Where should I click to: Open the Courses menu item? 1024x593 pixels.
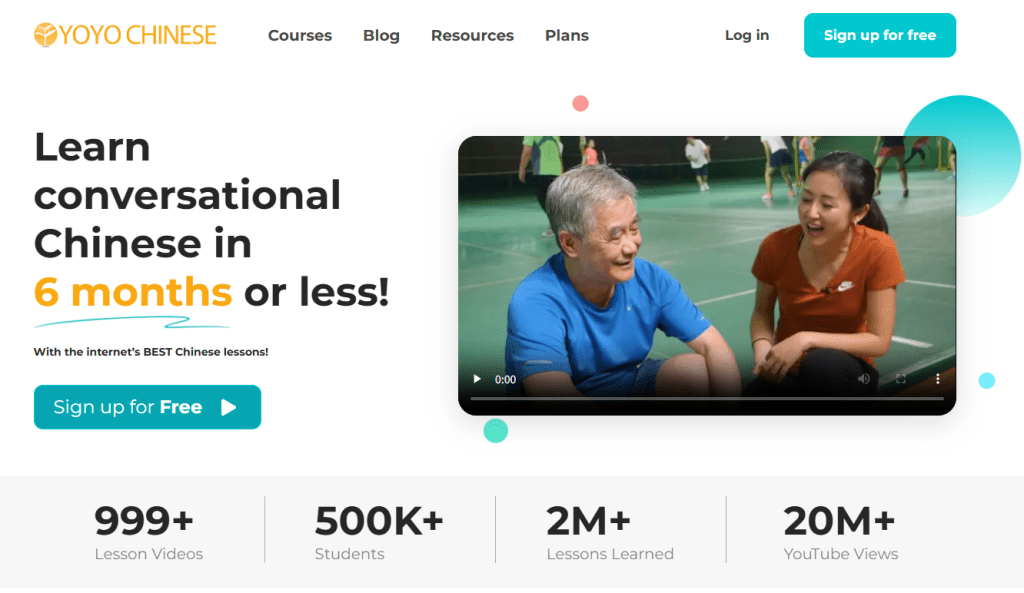[300, 35]
